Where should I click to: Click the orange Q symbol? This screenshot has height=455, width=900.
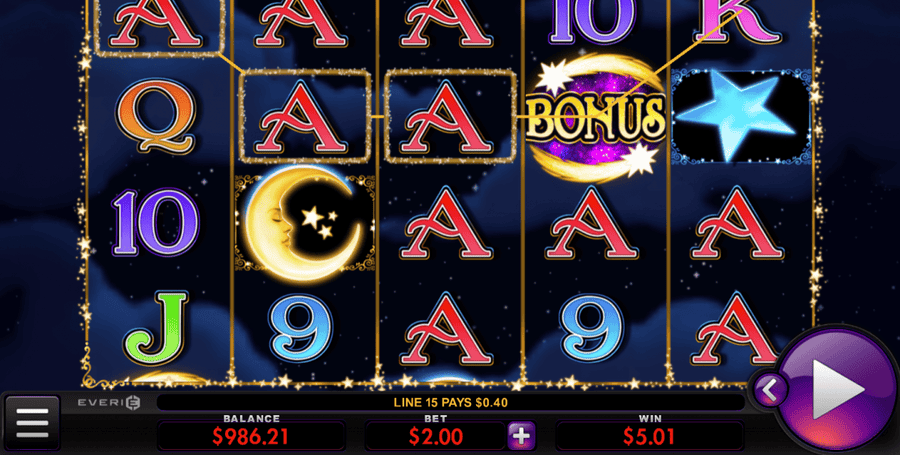pyautogui.click(x=155, y=116)
